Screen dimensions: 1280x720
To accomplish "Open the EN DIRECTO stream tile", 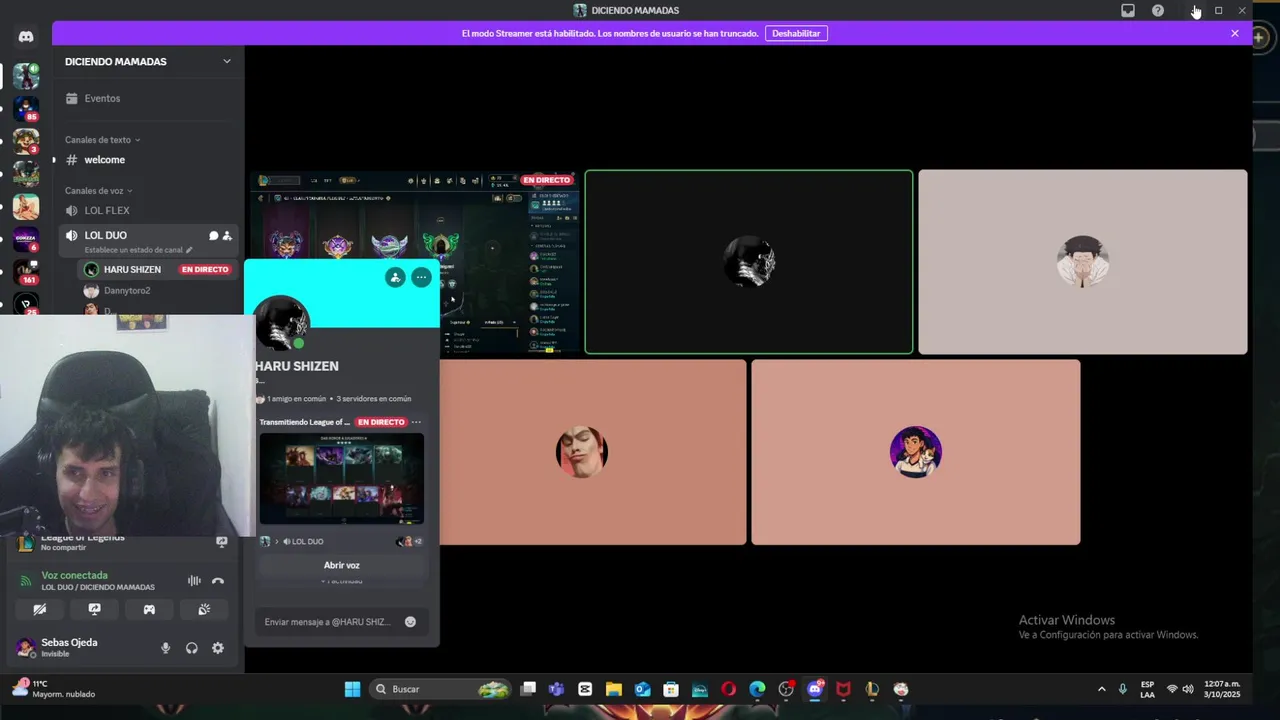I will coord(415,264).
